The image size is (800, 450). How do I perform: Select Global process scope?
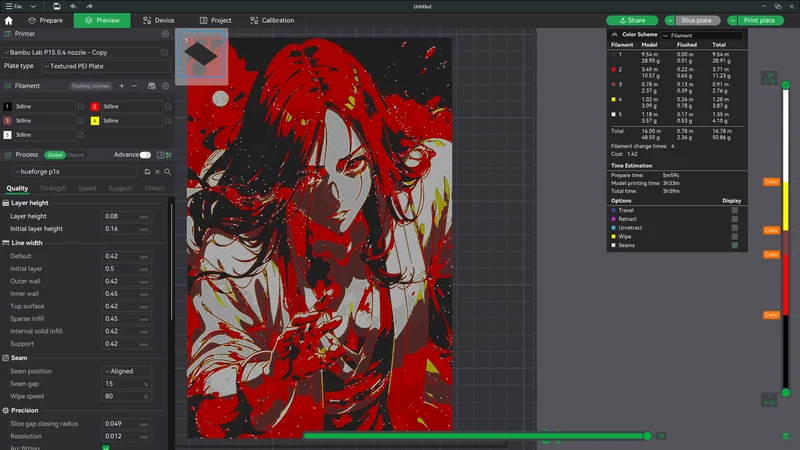(x=55, y=155)
